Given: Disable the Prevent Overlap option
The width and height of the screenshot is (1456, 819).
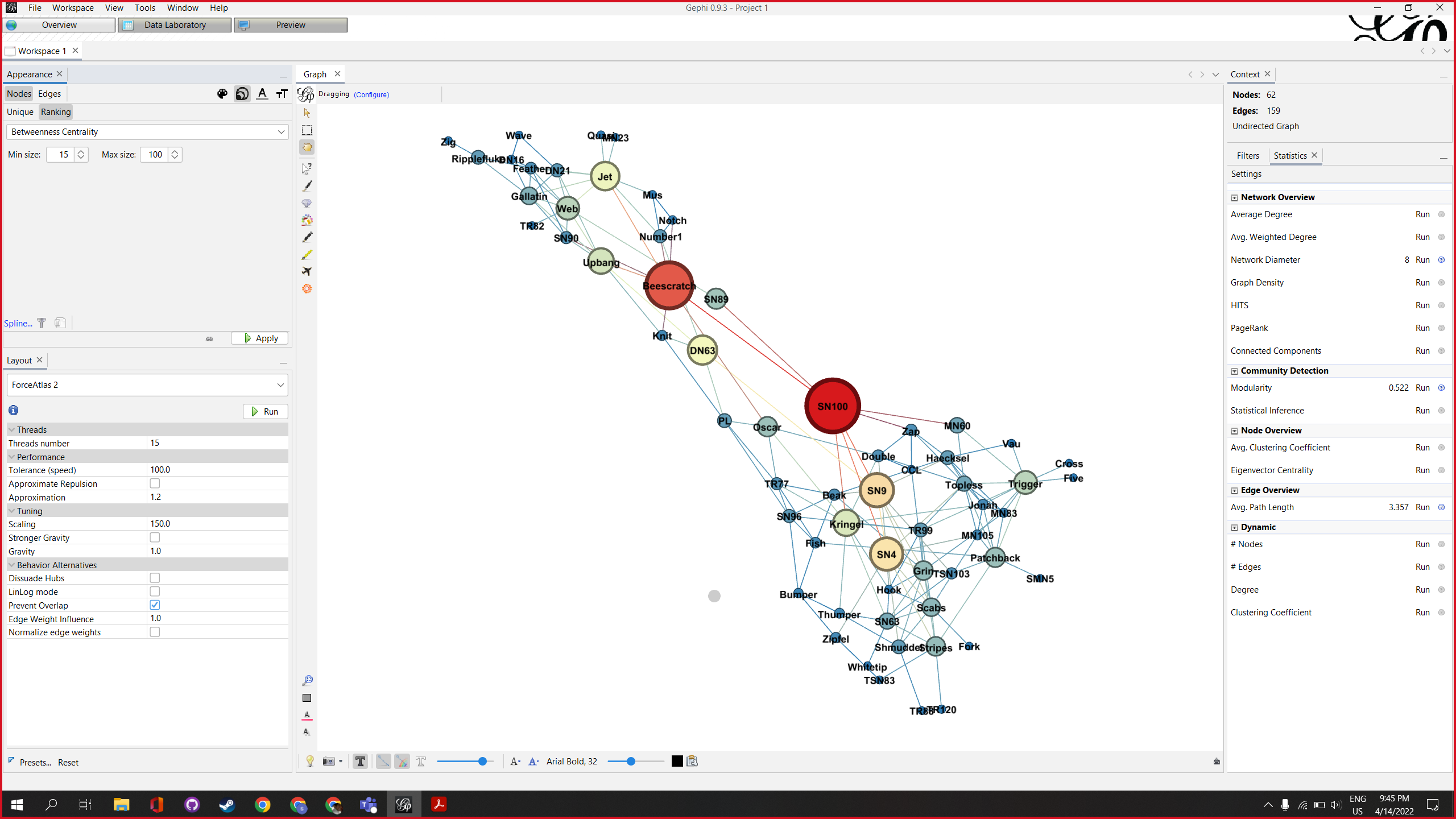Looking at the screenshot, I should coord(155,605).
